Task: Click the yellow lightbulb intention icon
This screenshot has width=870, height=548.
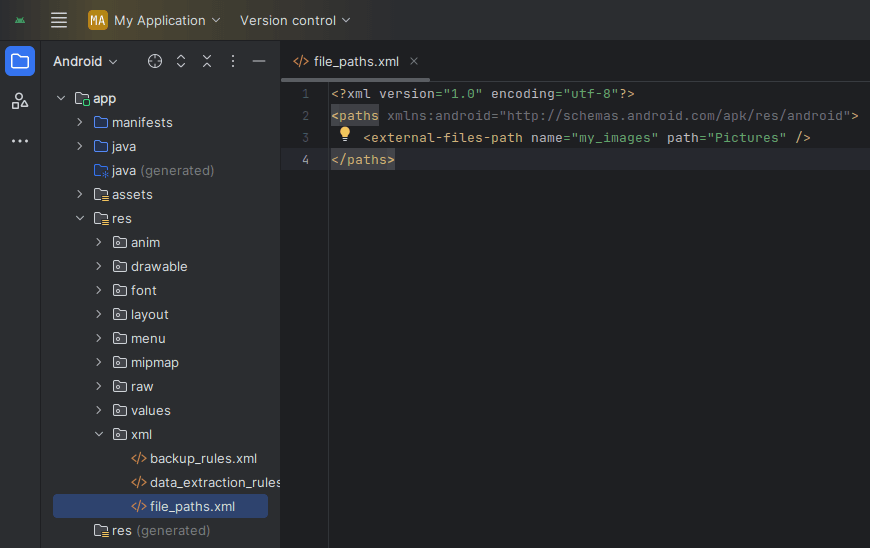Action: (345, 134)
